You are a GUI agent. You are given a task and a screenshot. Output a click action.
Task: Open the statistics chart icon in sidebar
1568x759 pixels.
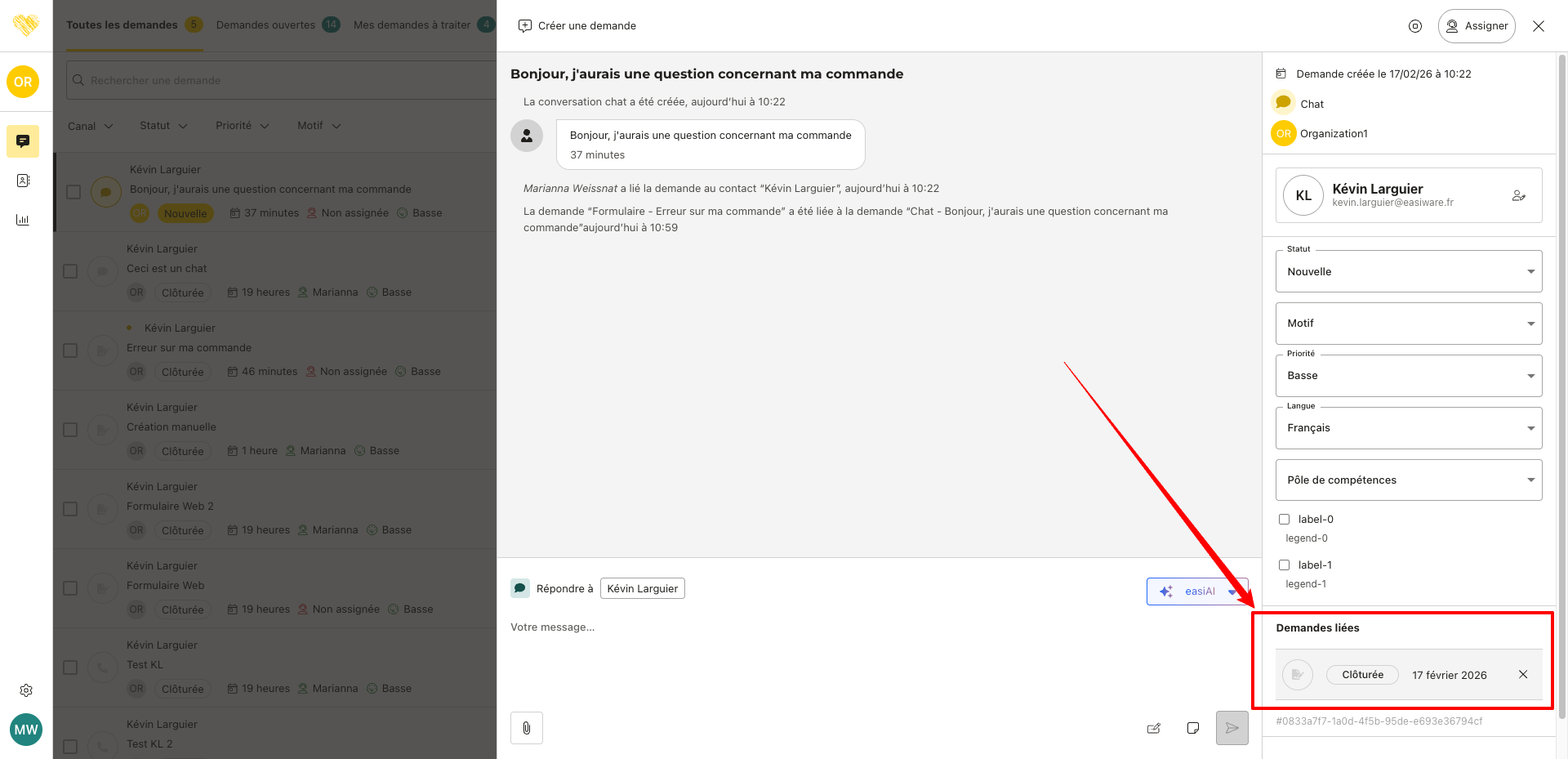coord(23,220)
